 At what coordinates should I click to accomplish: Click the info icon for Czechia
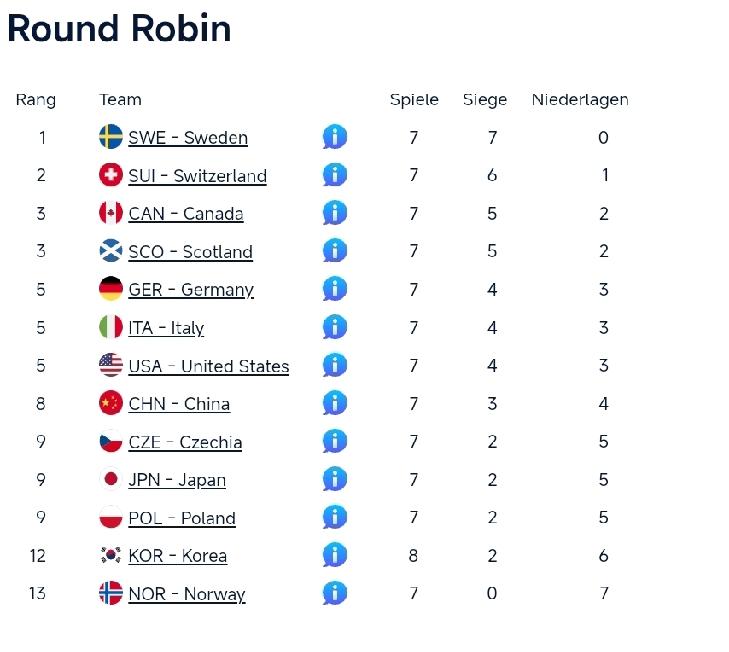click(x=334, y=441)
